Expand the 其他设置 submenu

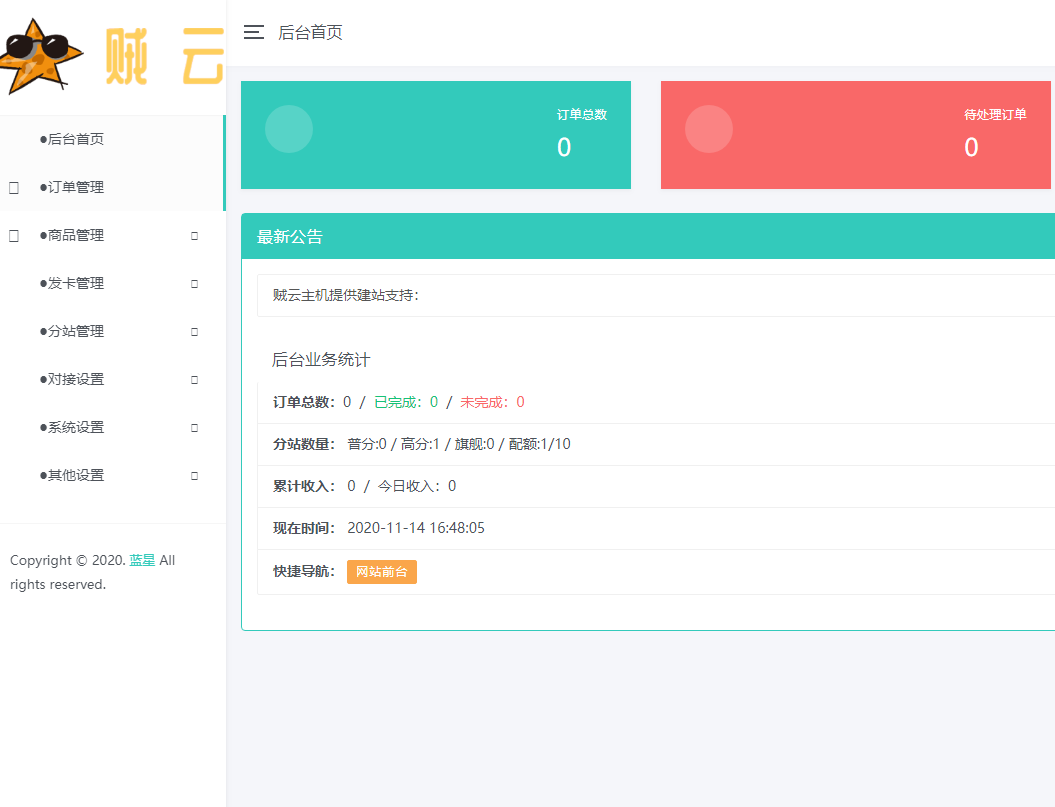[193, 475]
